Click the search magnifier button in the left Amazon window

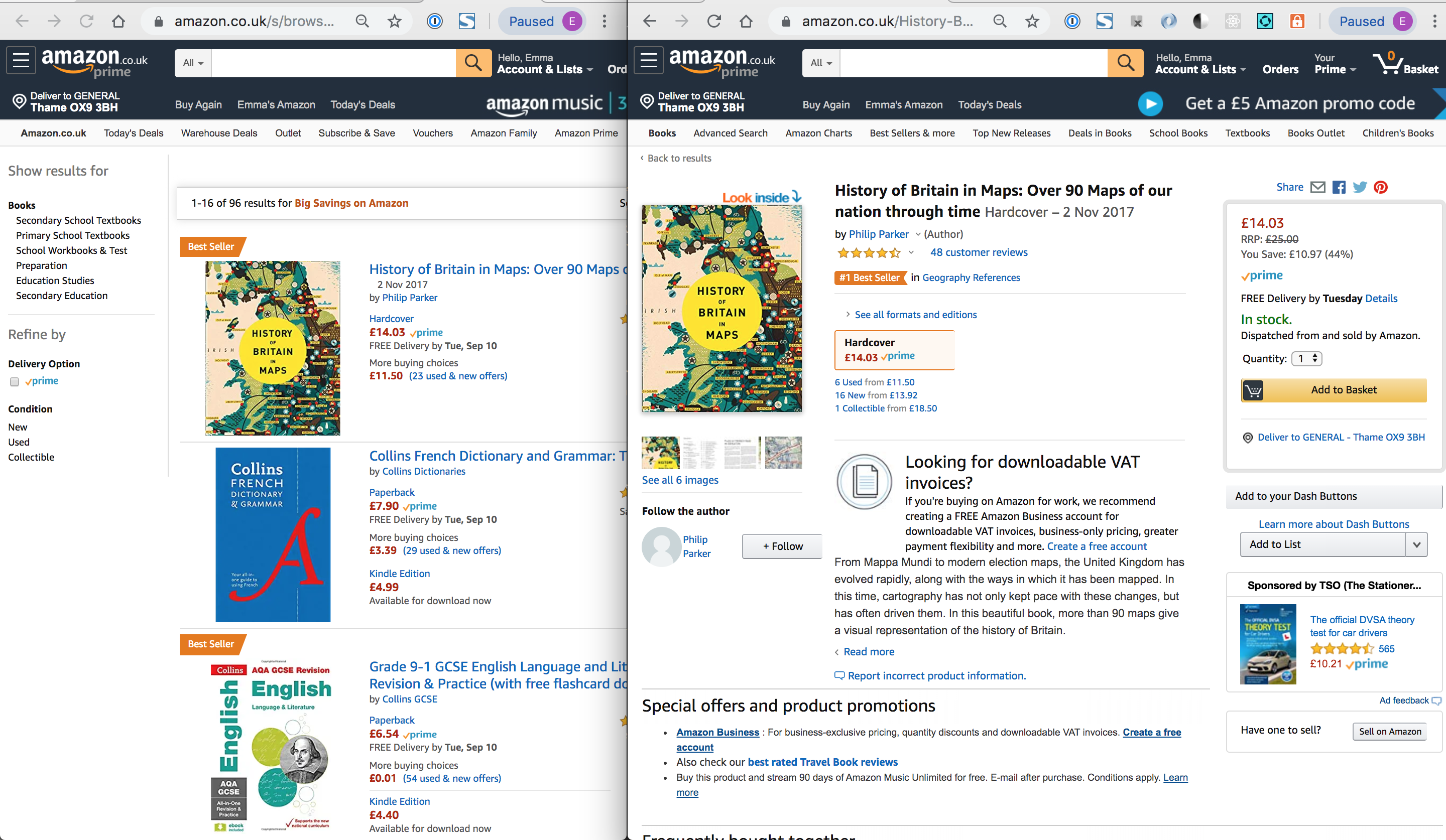(473, 63)
